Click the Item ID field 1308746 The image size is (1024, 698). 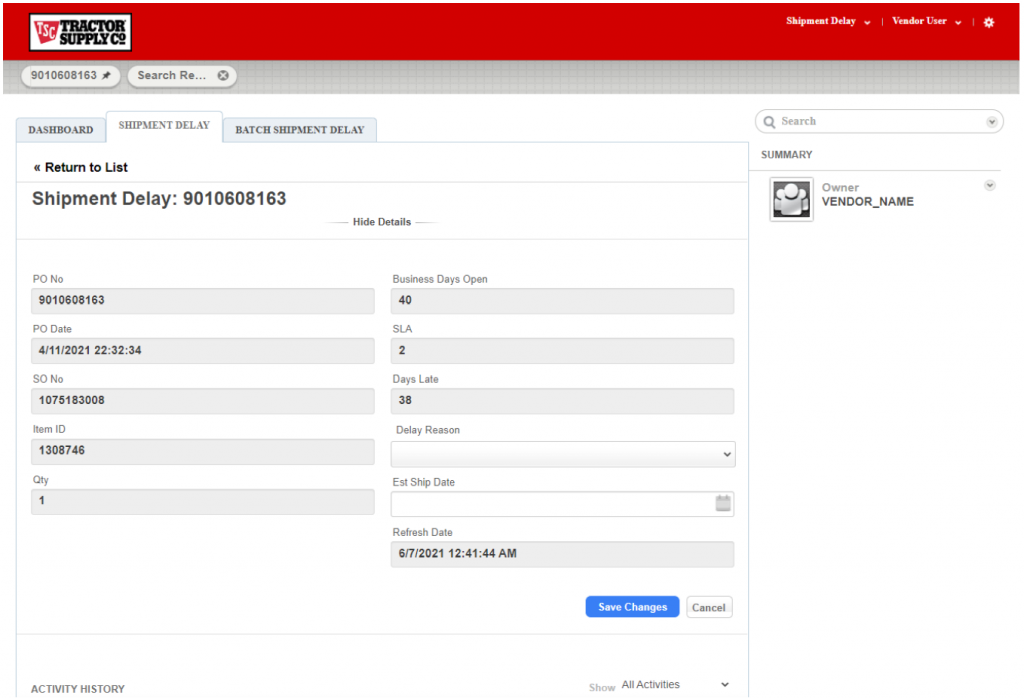click(x=203, y=451)
